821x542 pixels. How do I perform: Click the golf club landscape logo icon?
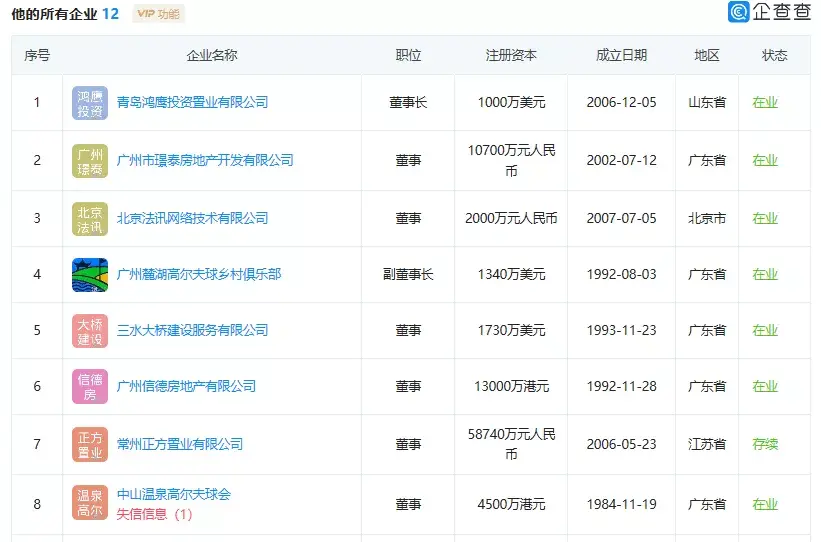[x=90, y=275]
